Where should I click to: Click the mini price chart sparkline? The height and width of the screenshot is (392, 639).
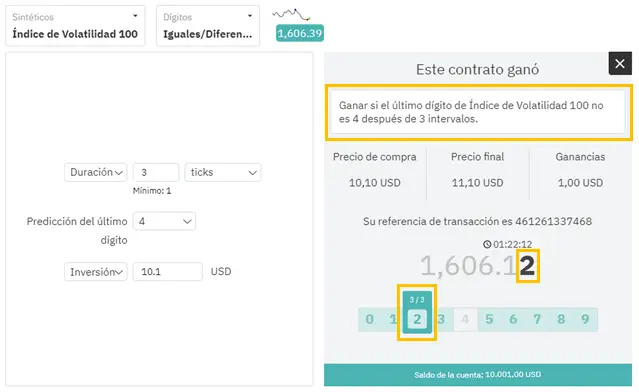click(x=291, y=15)
